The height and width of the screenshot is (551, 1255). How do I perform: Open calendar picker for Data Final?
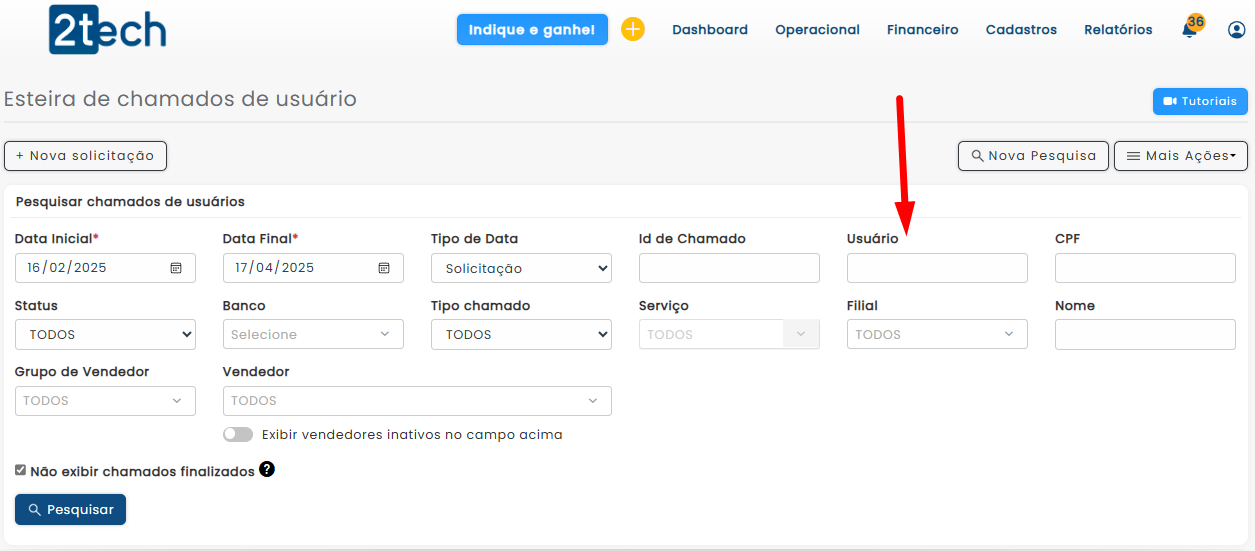[x=384, y=268]
